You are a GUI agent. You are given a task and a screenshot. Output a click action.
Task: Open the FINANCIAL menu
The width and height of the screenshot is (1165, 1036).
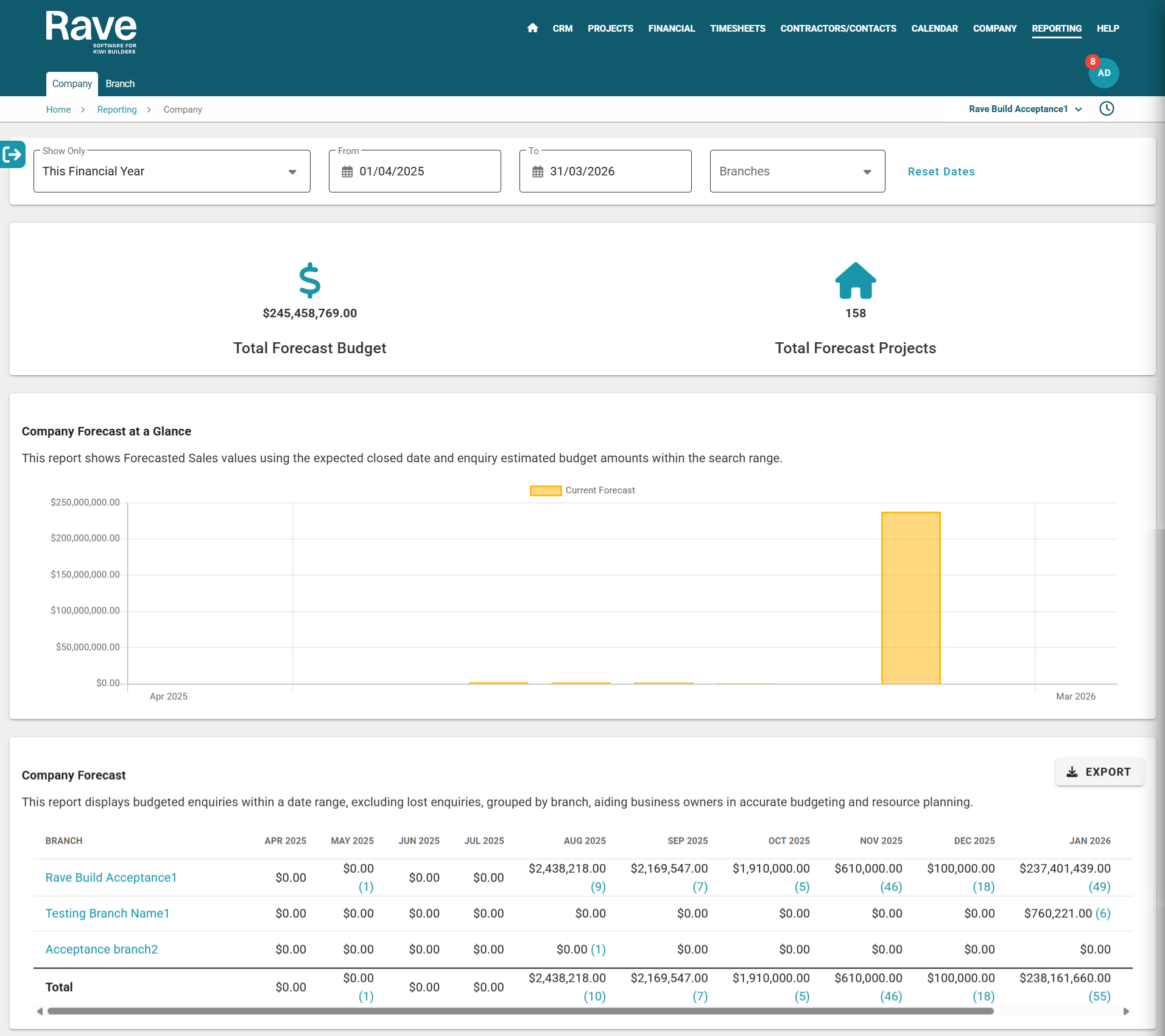pyautogui.click(x=671, y=29)
